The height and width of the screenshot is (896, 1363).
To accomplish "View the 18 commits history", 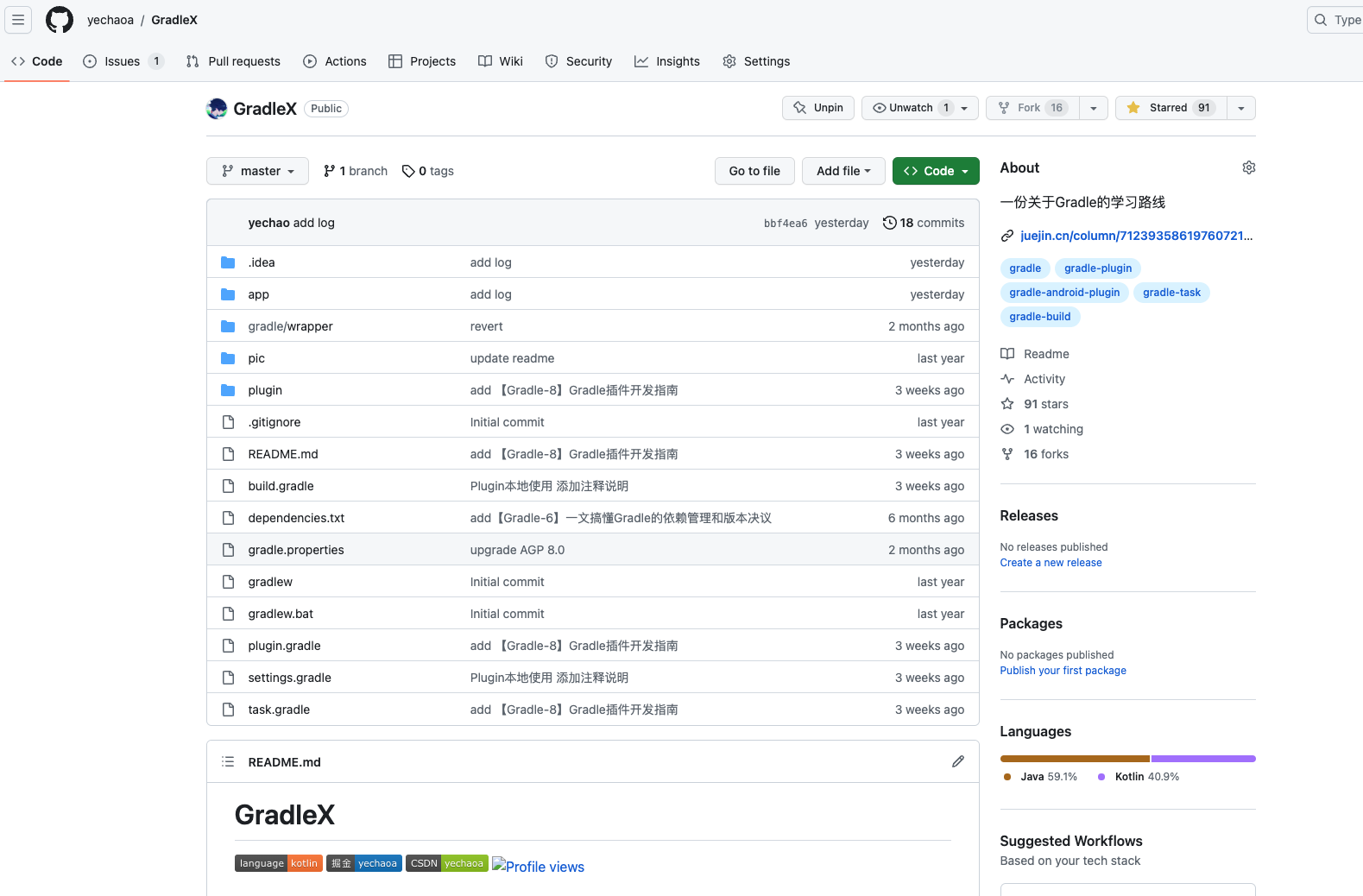I will (924, 223).
